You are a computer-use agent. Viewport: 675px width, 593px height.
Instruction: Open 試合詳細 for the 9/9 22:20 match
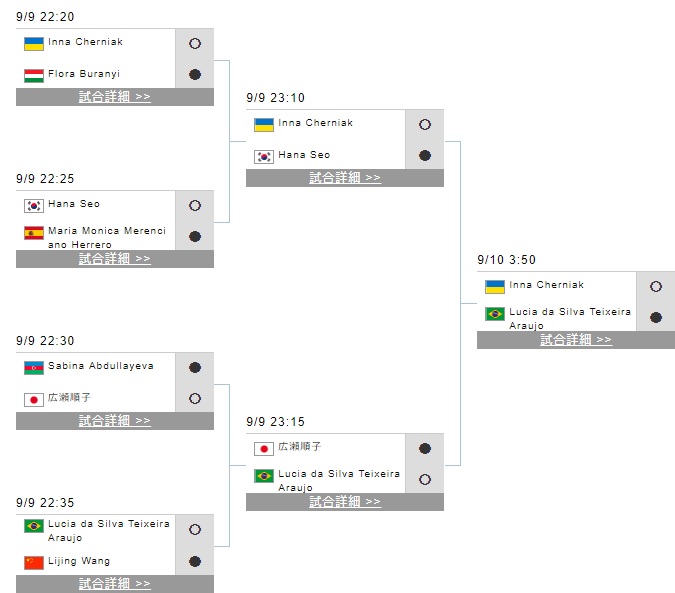point(115,97)
